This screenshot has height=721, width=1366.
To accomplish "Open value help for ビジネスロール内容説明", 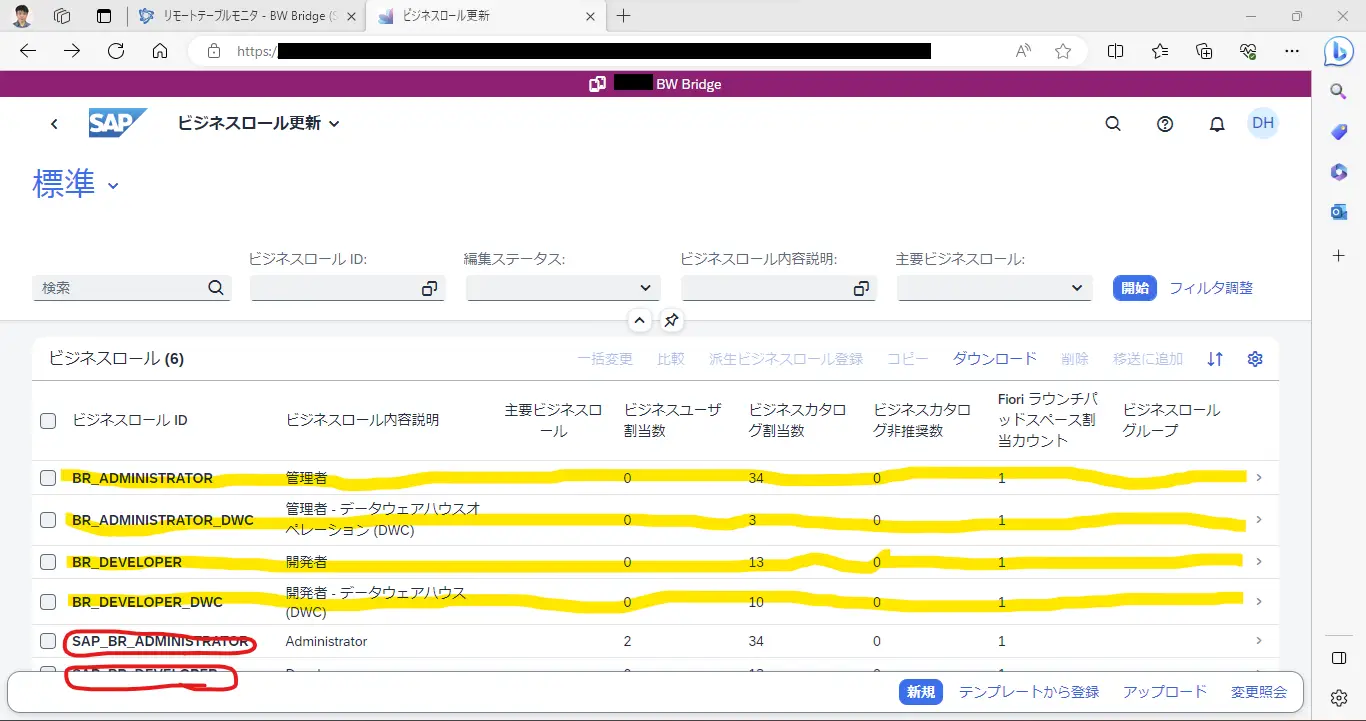I will [x=861, y=288].
